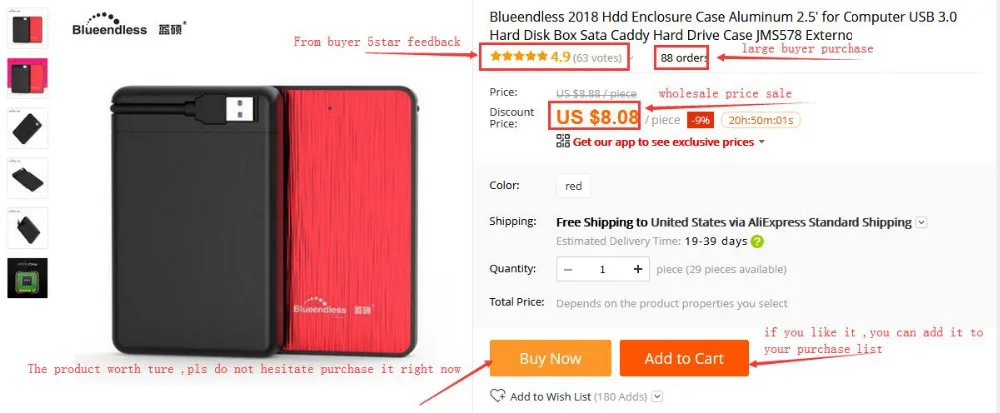
Task: Increase quantity with the plus button
Action: pos(638,270)
